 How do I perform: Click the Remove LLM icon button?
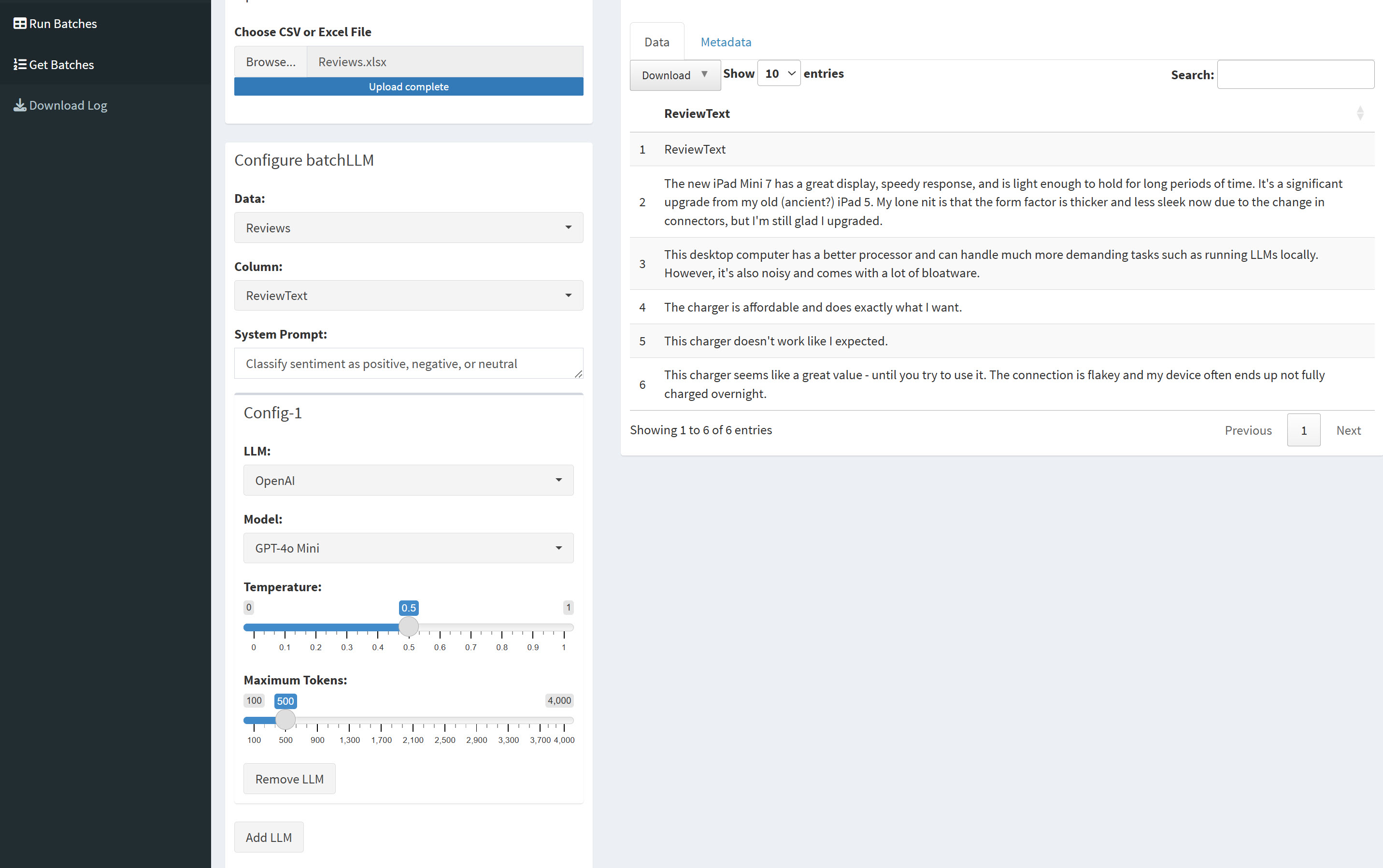[x=289, y=779]
